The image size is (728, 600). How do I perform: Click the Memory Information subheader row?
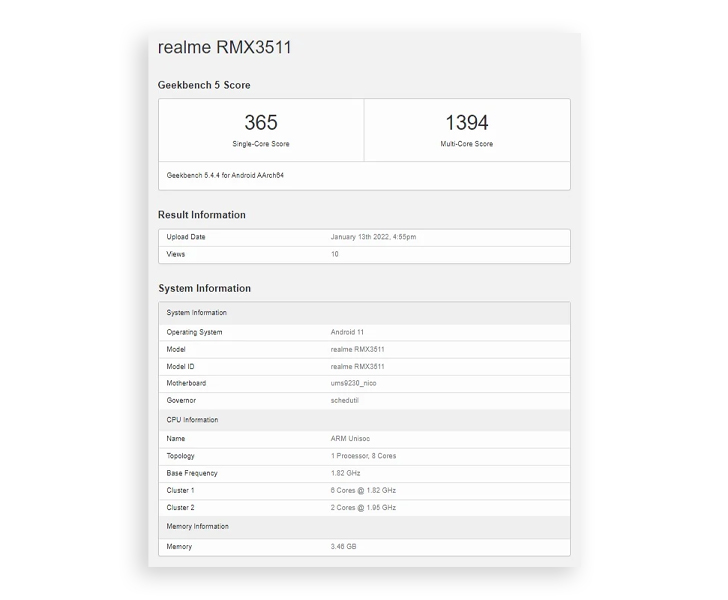[x=364, y=527]
